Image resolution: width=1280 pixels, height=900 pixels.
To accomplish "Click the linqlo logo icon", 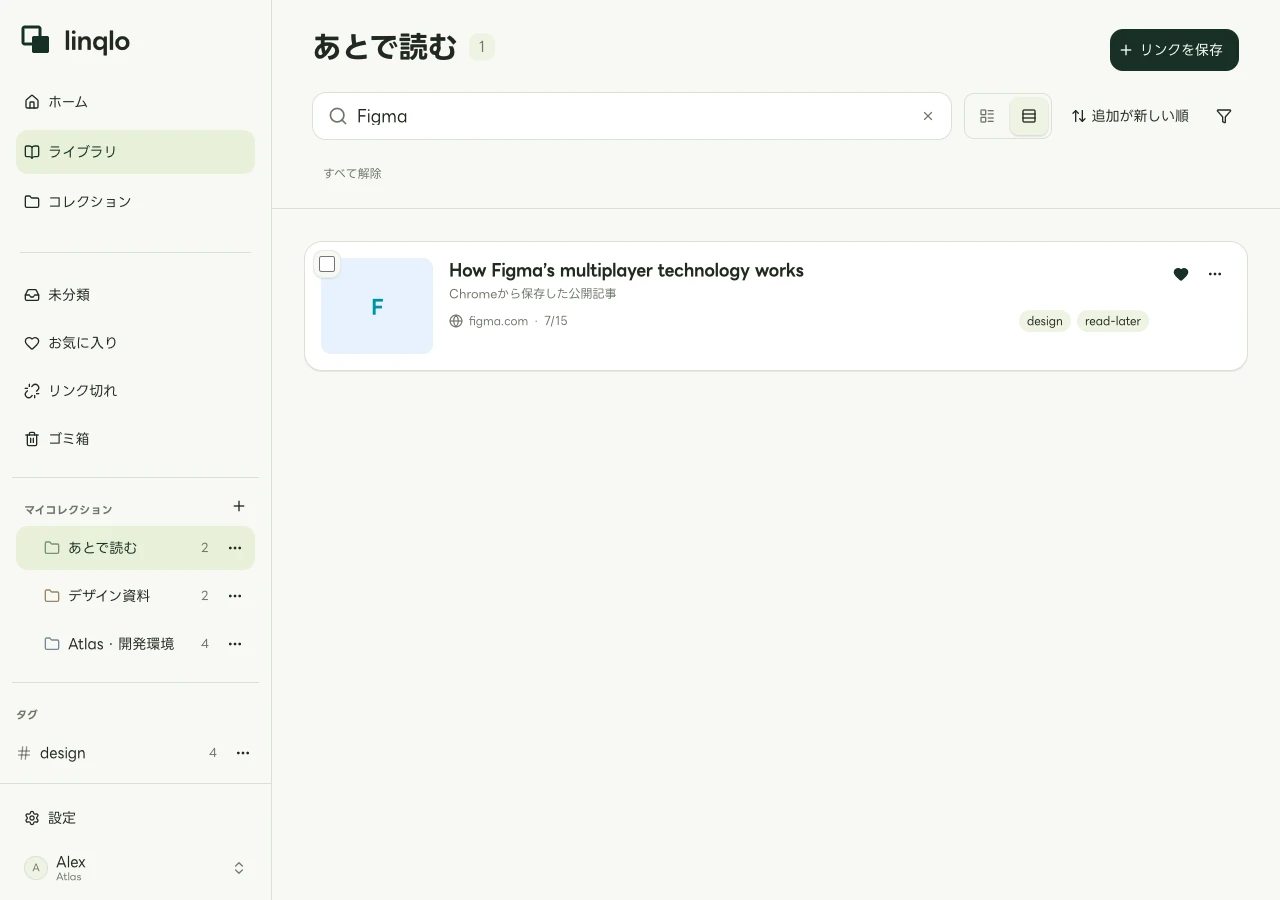I will [x=36, y=40].
